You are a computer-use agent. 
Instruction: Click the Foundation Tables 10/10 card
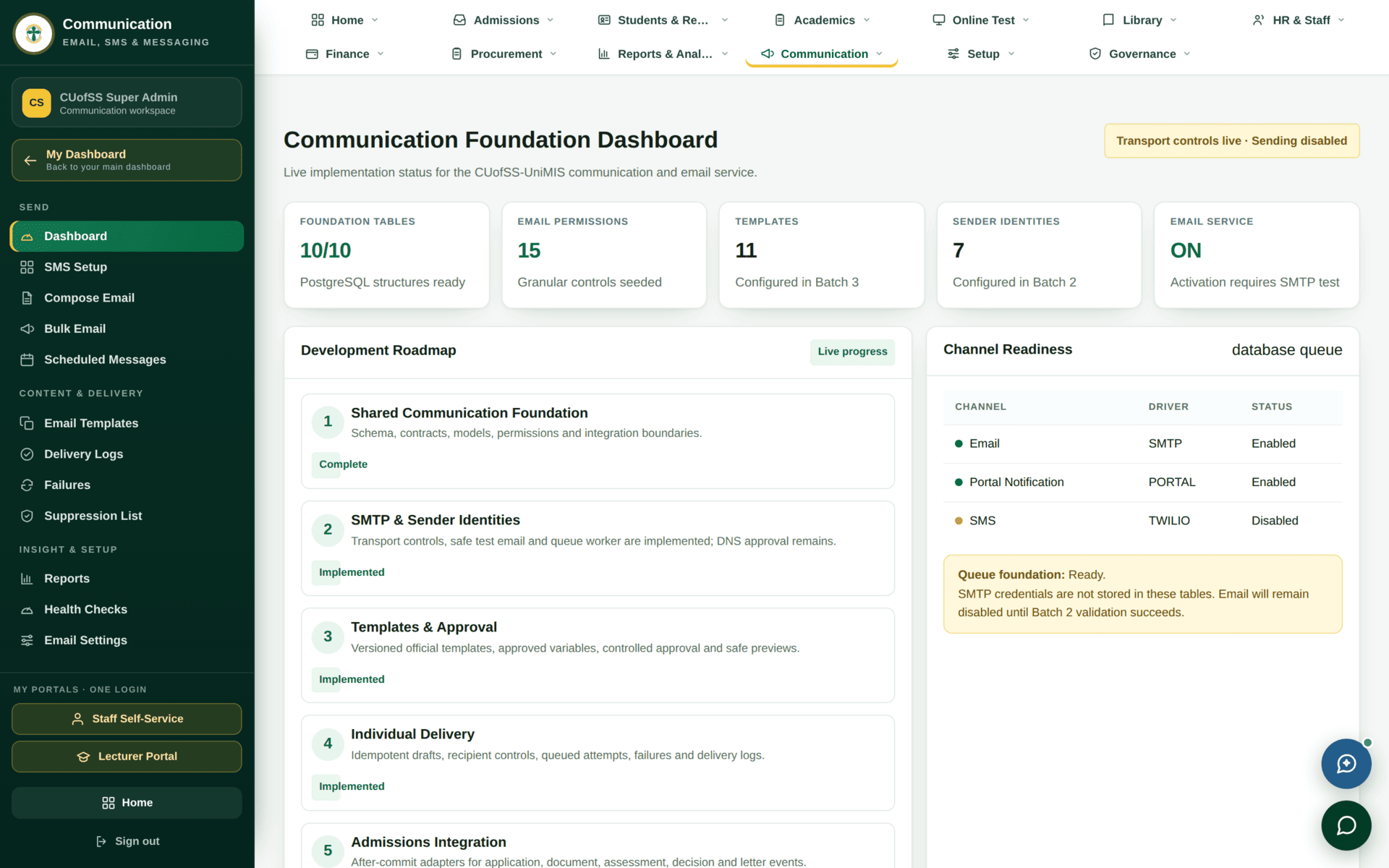[x=386, y=255]
